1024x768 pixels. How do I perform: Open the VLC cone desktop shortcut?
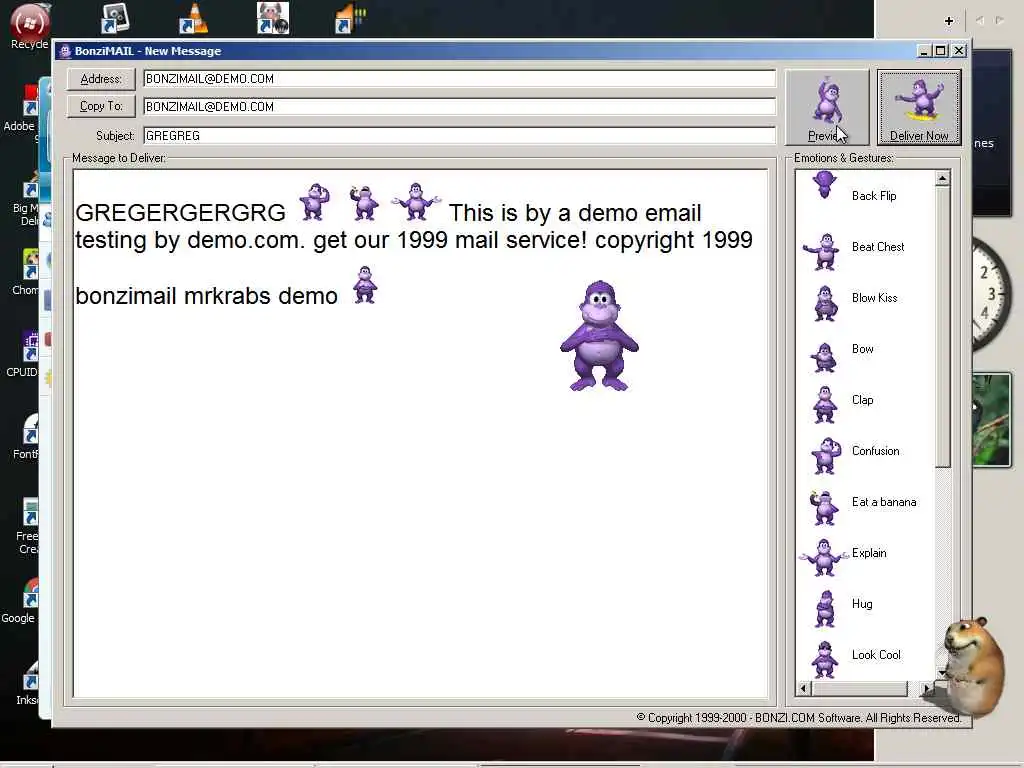(193, 18)
